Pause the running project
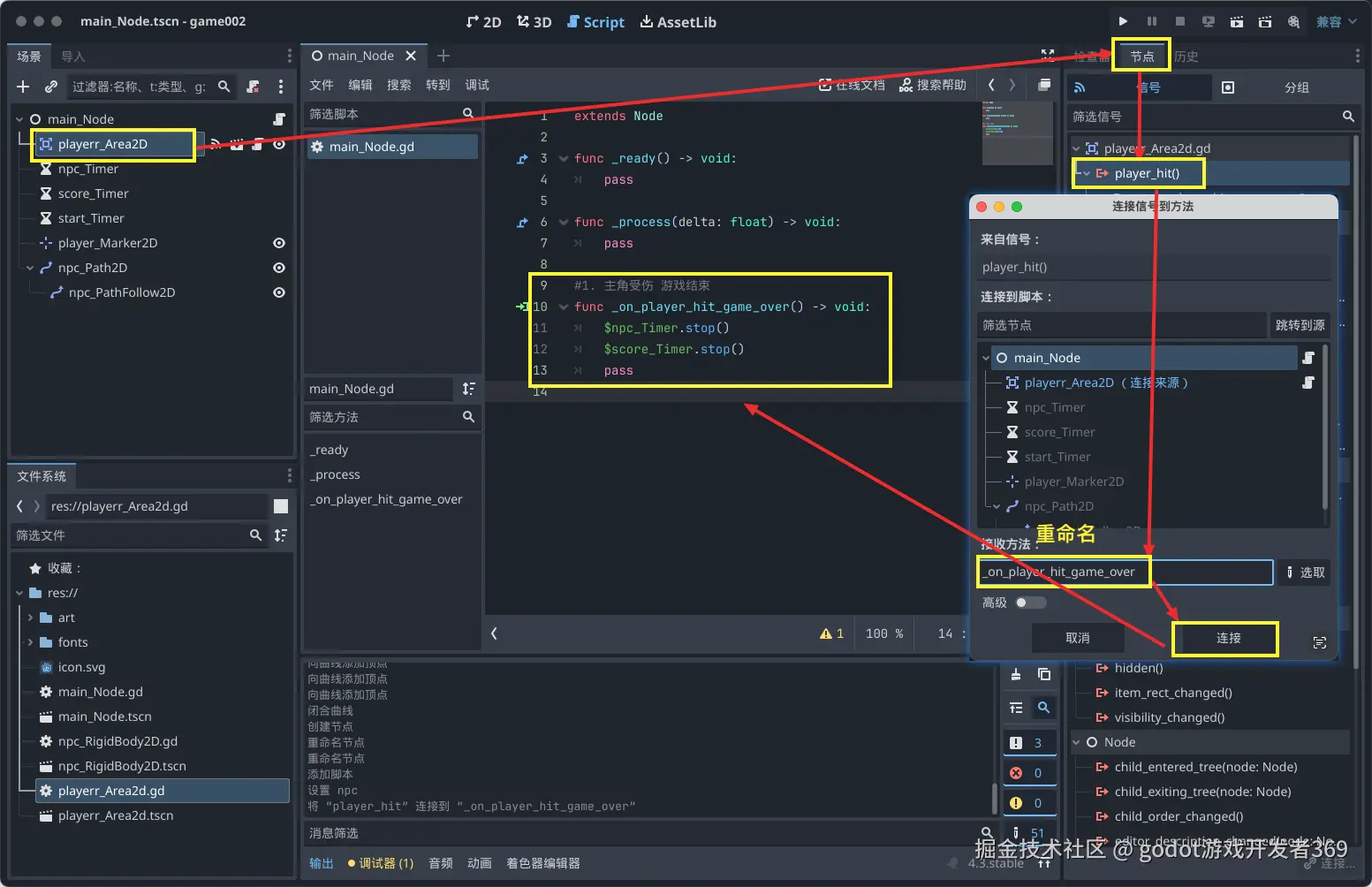Viewport: 1372px width, 887px height. pyautogui.click(x=1151, y=21)
